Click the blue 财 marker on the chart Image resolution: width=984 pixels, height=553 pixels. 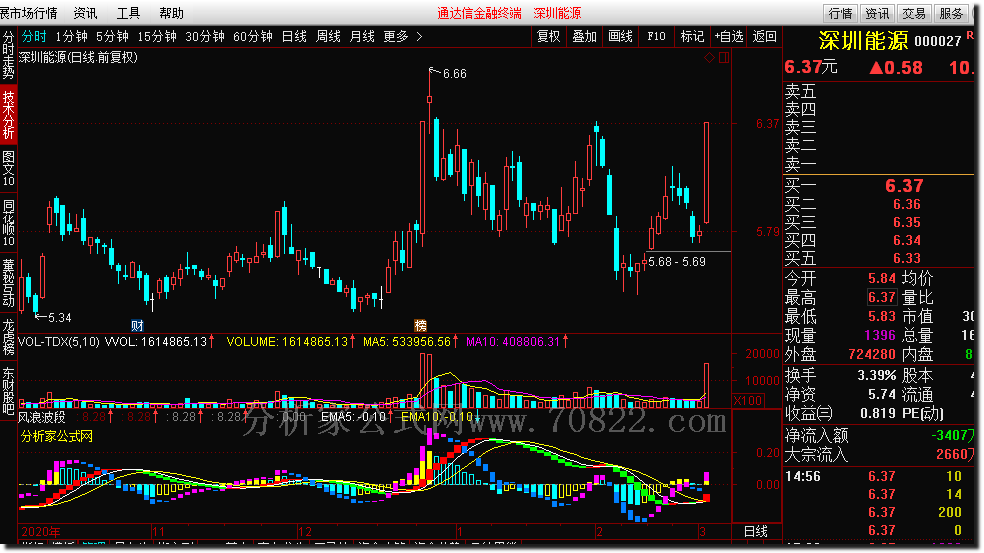tap(137, 325)
